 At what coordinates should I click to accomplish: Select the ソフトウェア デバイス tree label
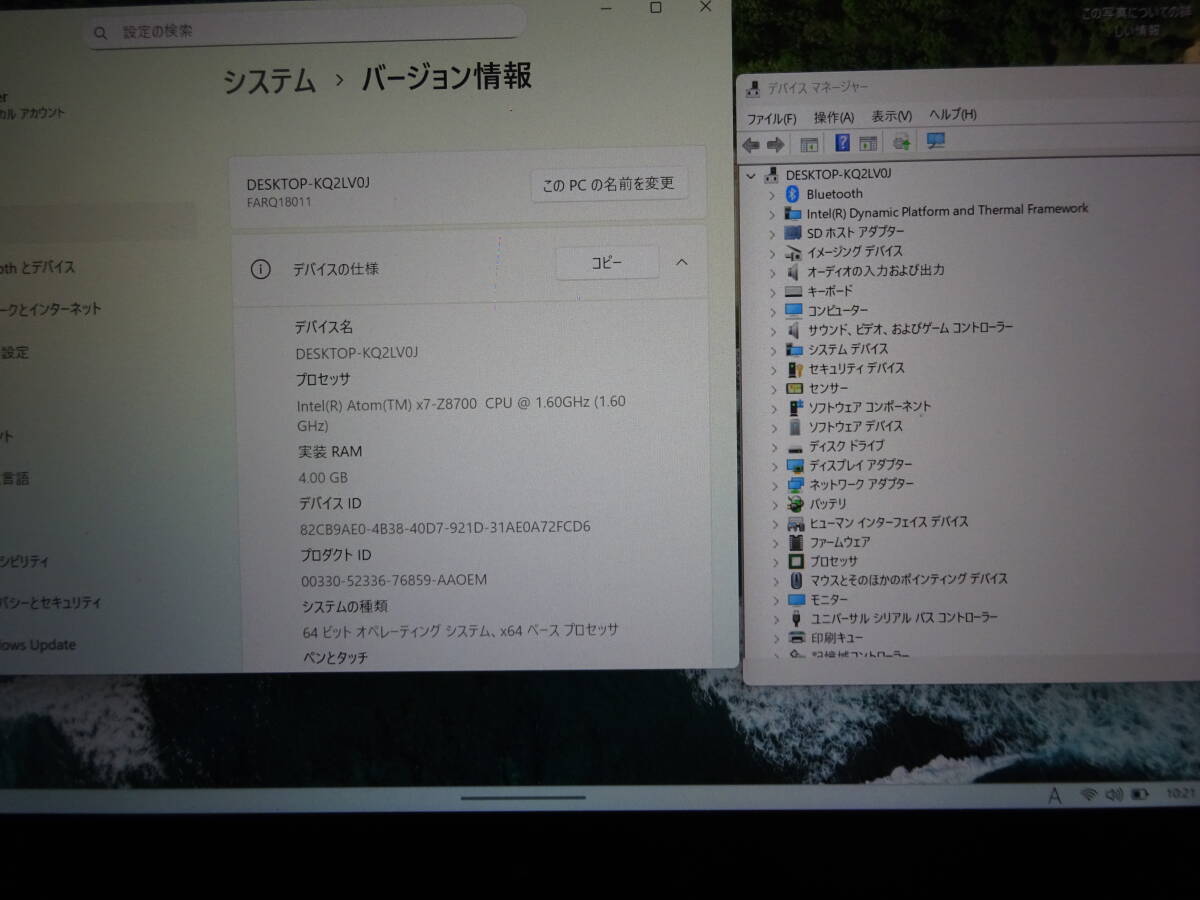click(x=855, y=426)
